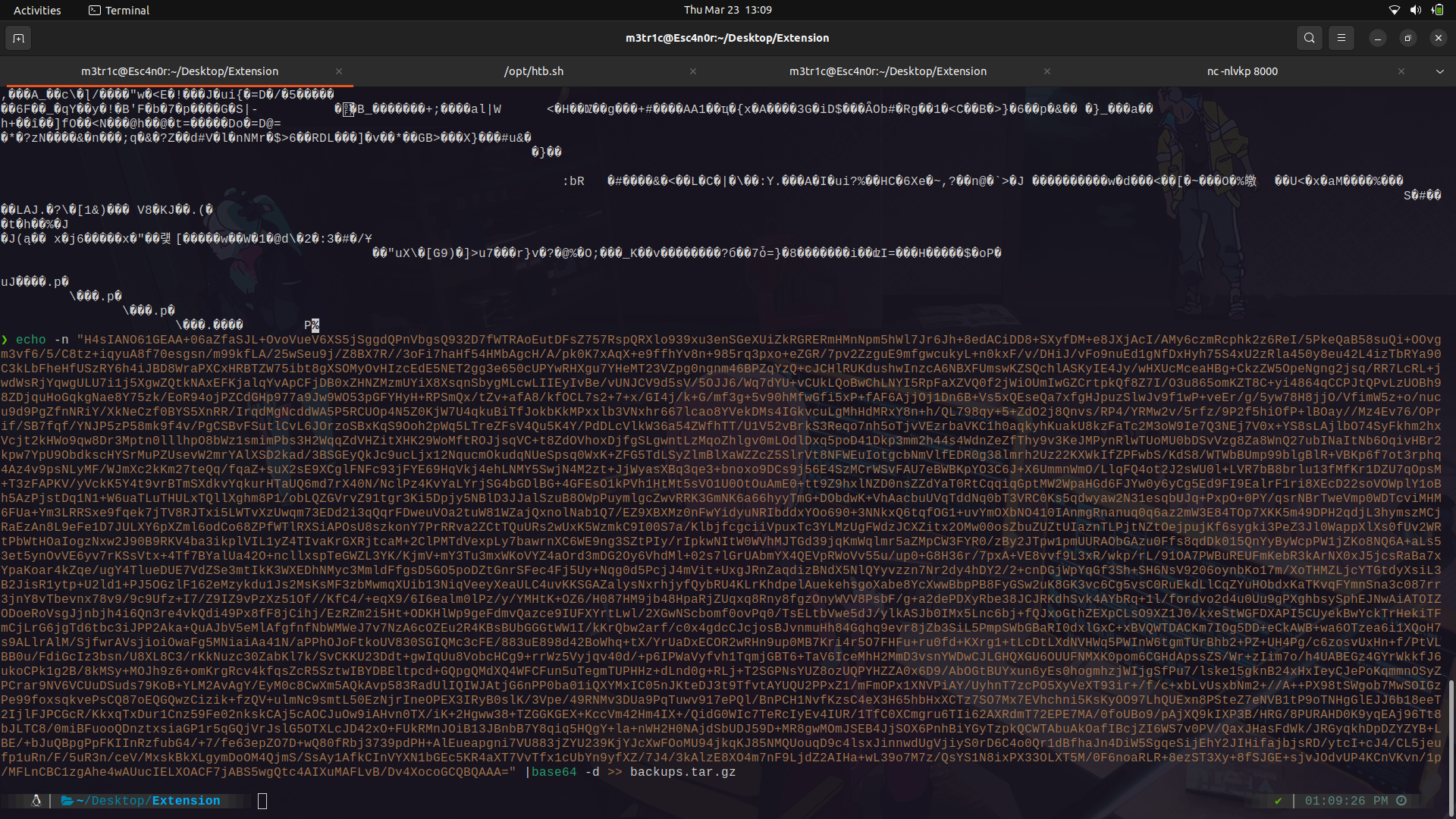Open Activities in the top bar
Screen dimensions: 1456x819
[36, 10]
